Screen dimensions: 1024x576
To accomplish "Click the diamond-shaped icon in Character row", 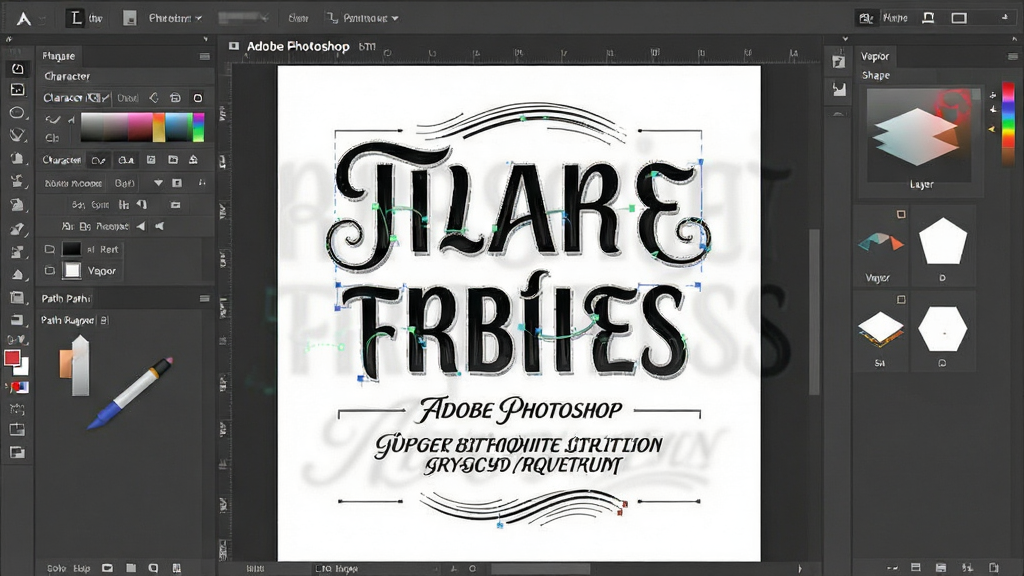I will [x=153, y=98].
